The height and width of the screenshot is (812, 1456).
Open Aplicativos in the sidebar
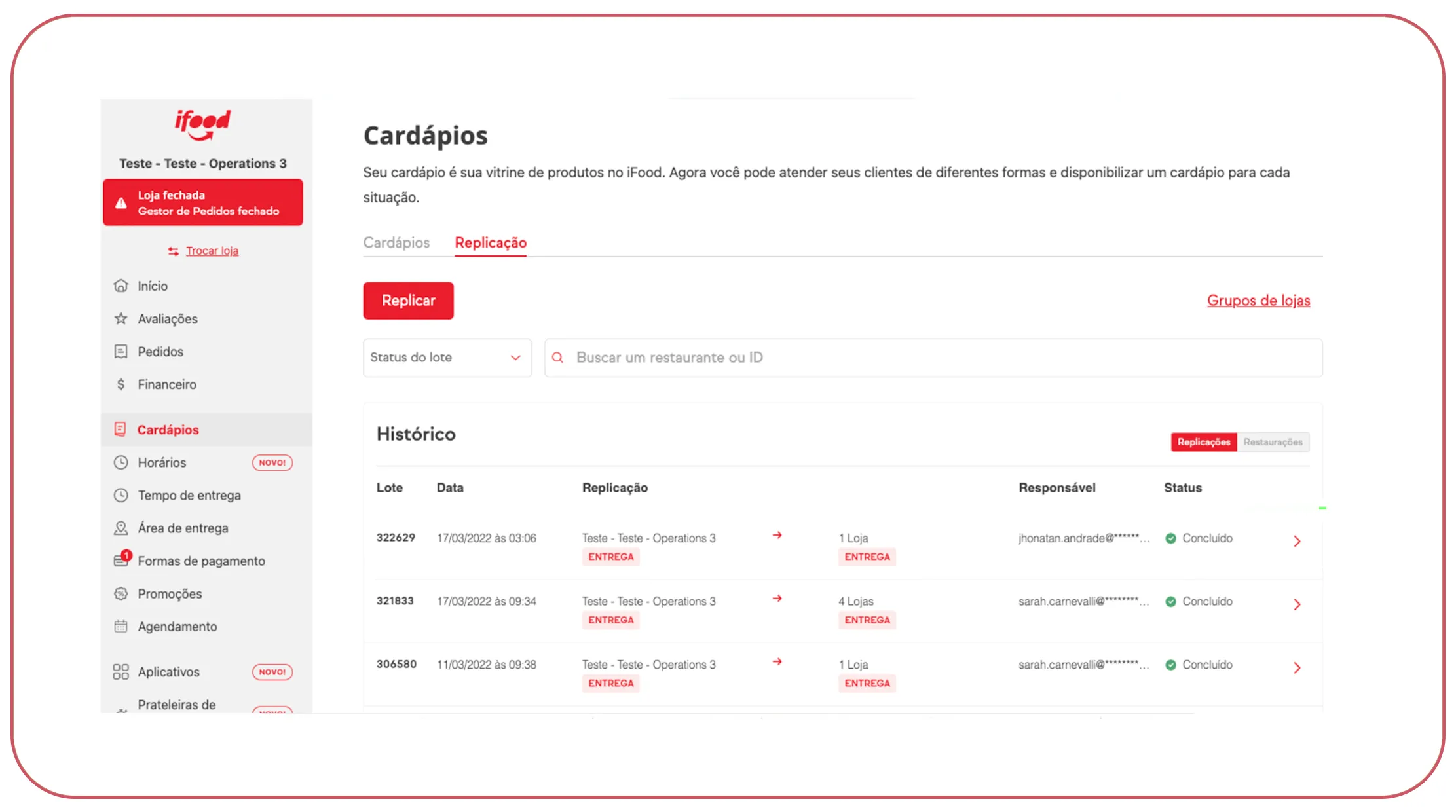tap(168, 672)
